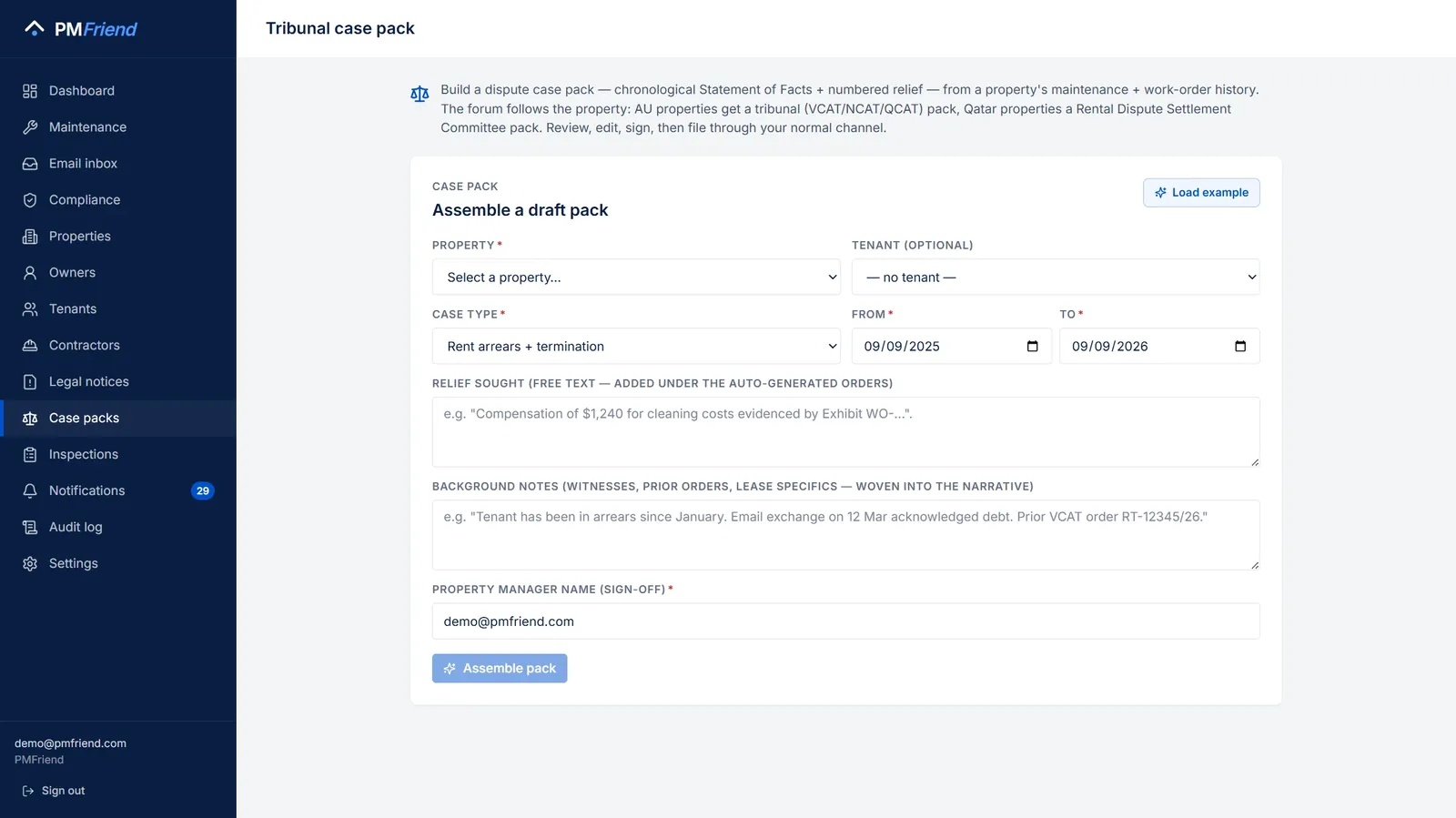1456x818 pixels.
Task: Click the Maintenance wrench icon
Action: point(30,127)
